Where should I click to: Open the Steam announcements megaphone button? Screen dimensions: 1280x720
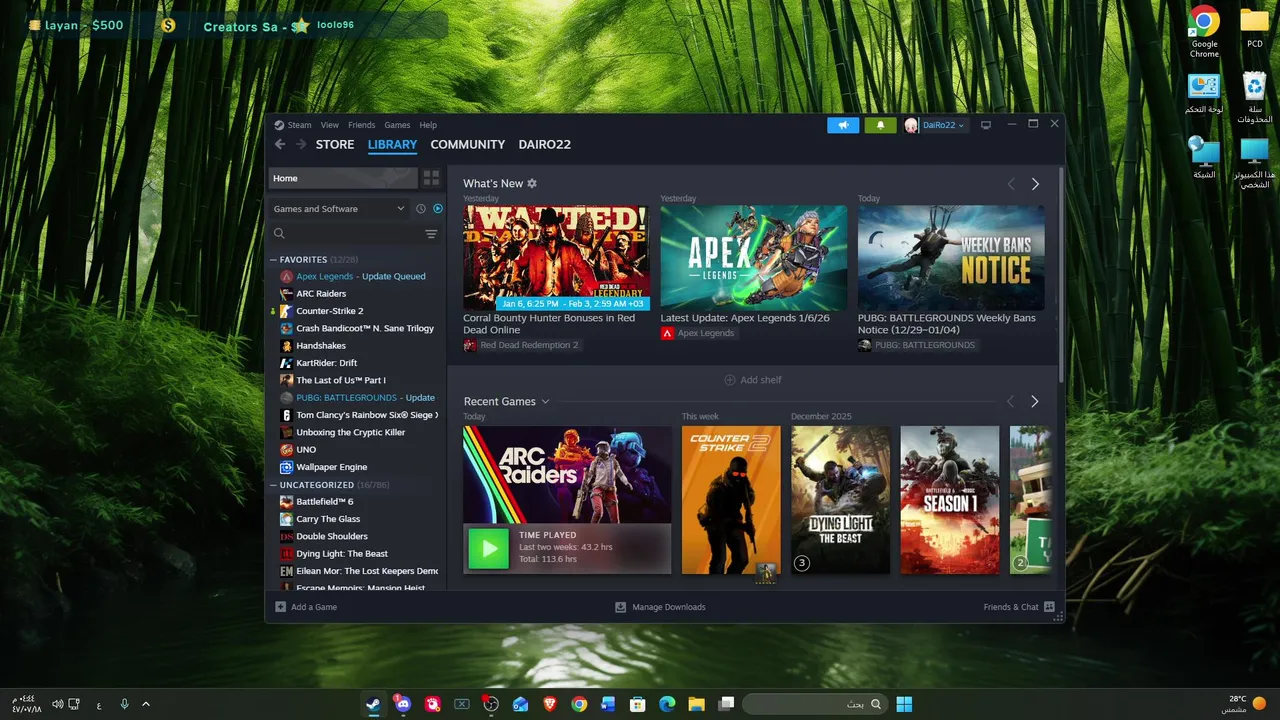[x=843, y=125]
